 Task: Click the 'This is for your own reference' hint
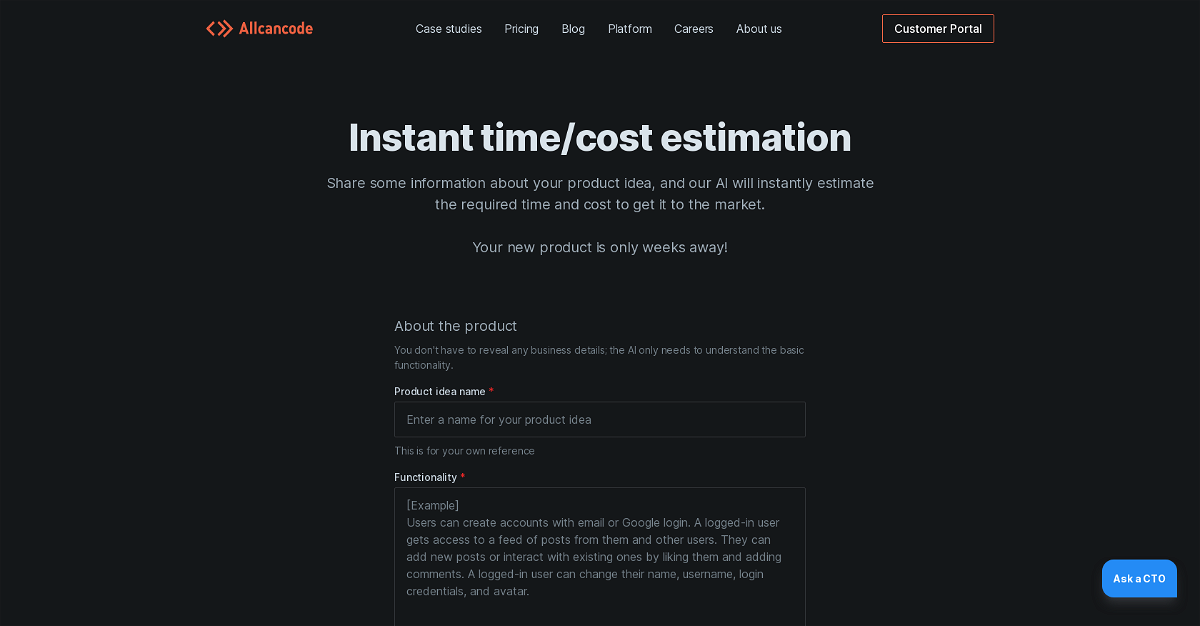464,451
